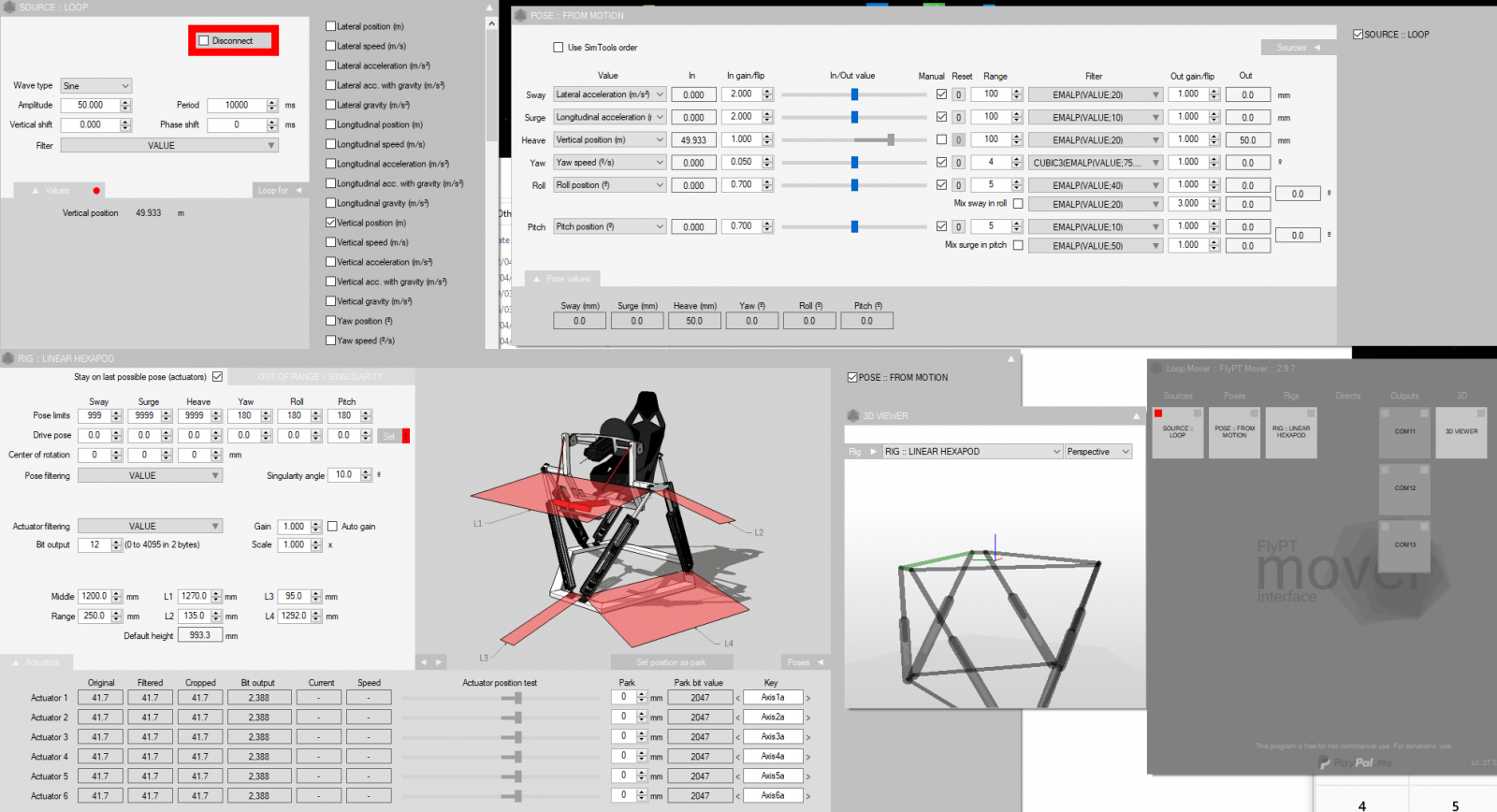Click the Sway In/Out value slider
Screen dimensions: 1497x812
854,94
